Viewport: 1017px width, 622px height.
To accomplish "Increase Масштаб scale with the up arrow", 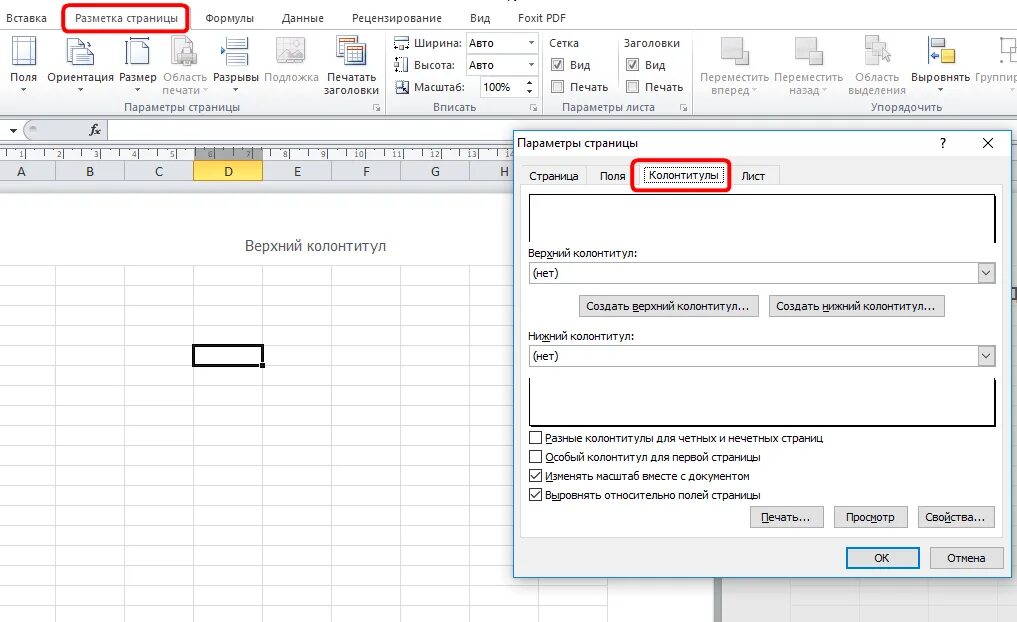I will (x=530, y=83).
